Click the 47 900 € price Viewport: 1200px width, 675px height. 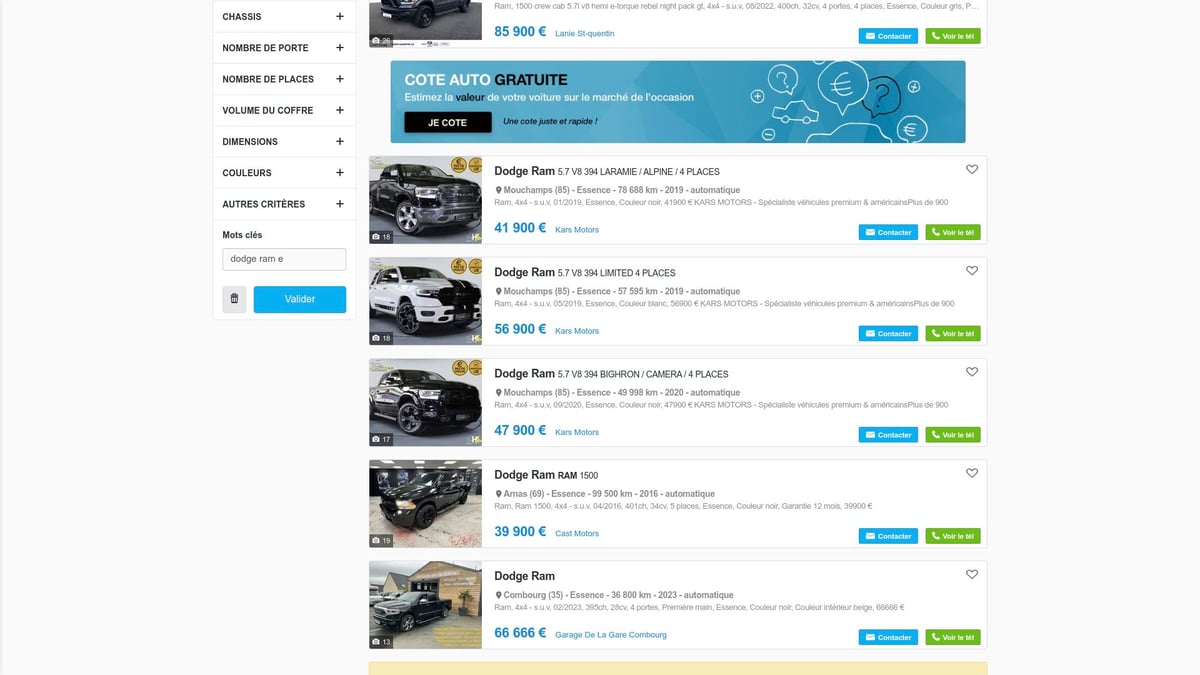tap(520, 430)
